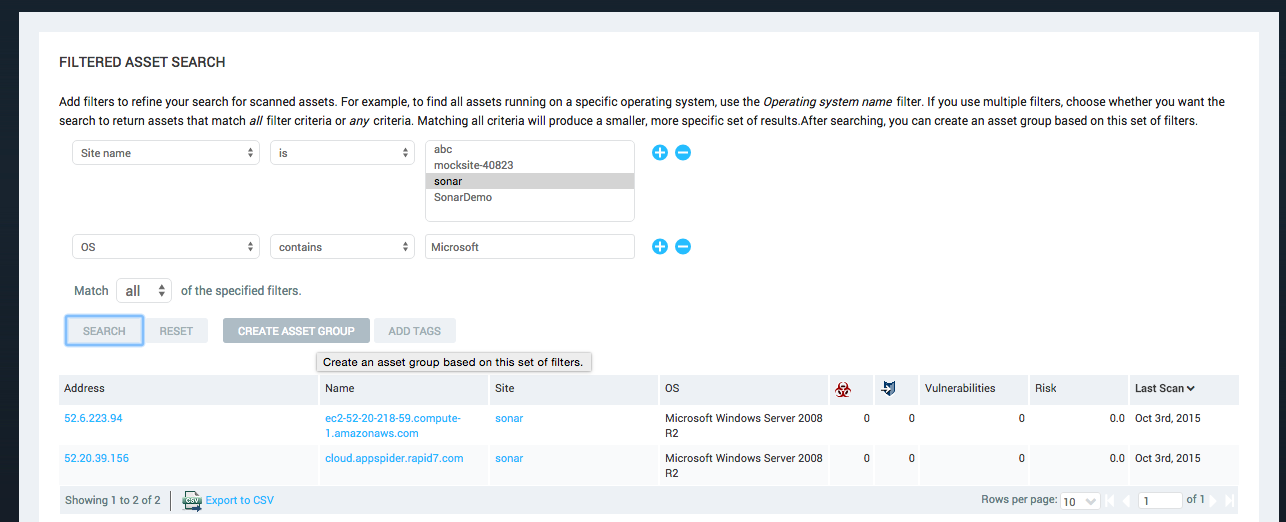Select mocksite-40823 in the site list

pos(474,165)
